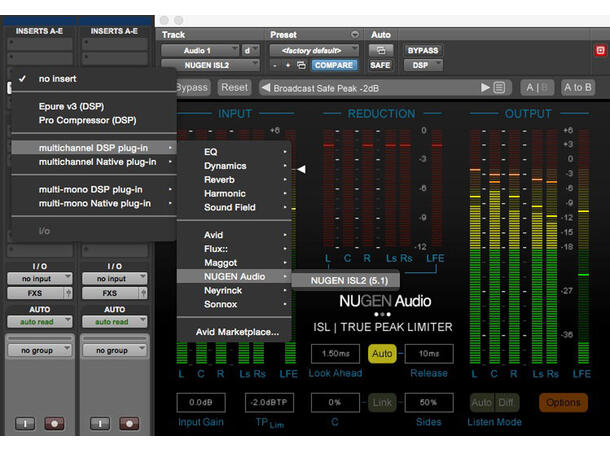Click the next preset plus button
The width and height of the screenshot is (610, 450).
tap(288, 65)
